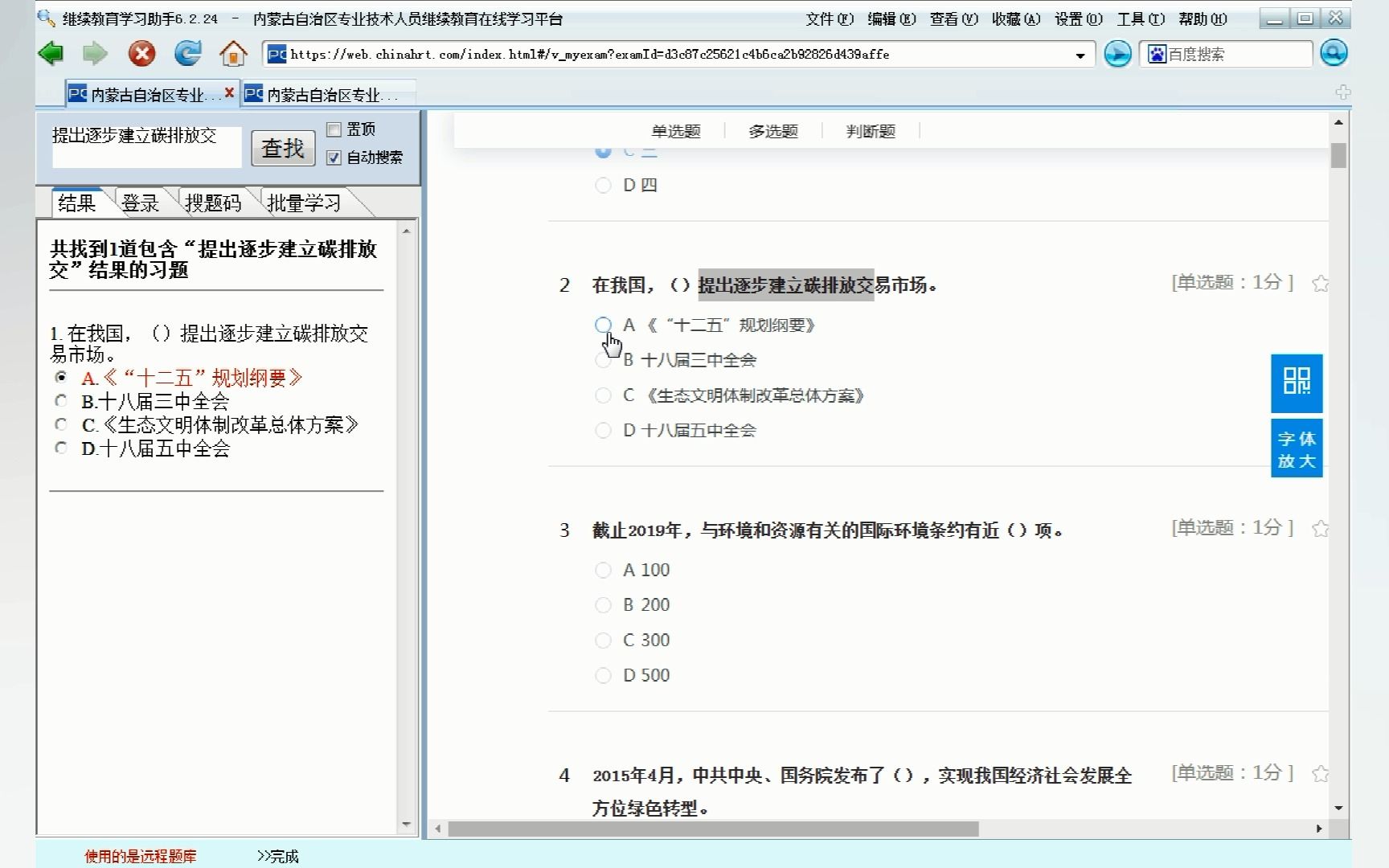Click scroll-right arrow of horizontal scrollbar
Viewport: 1389px width, 868px height.
click(x=1319, y=829)
